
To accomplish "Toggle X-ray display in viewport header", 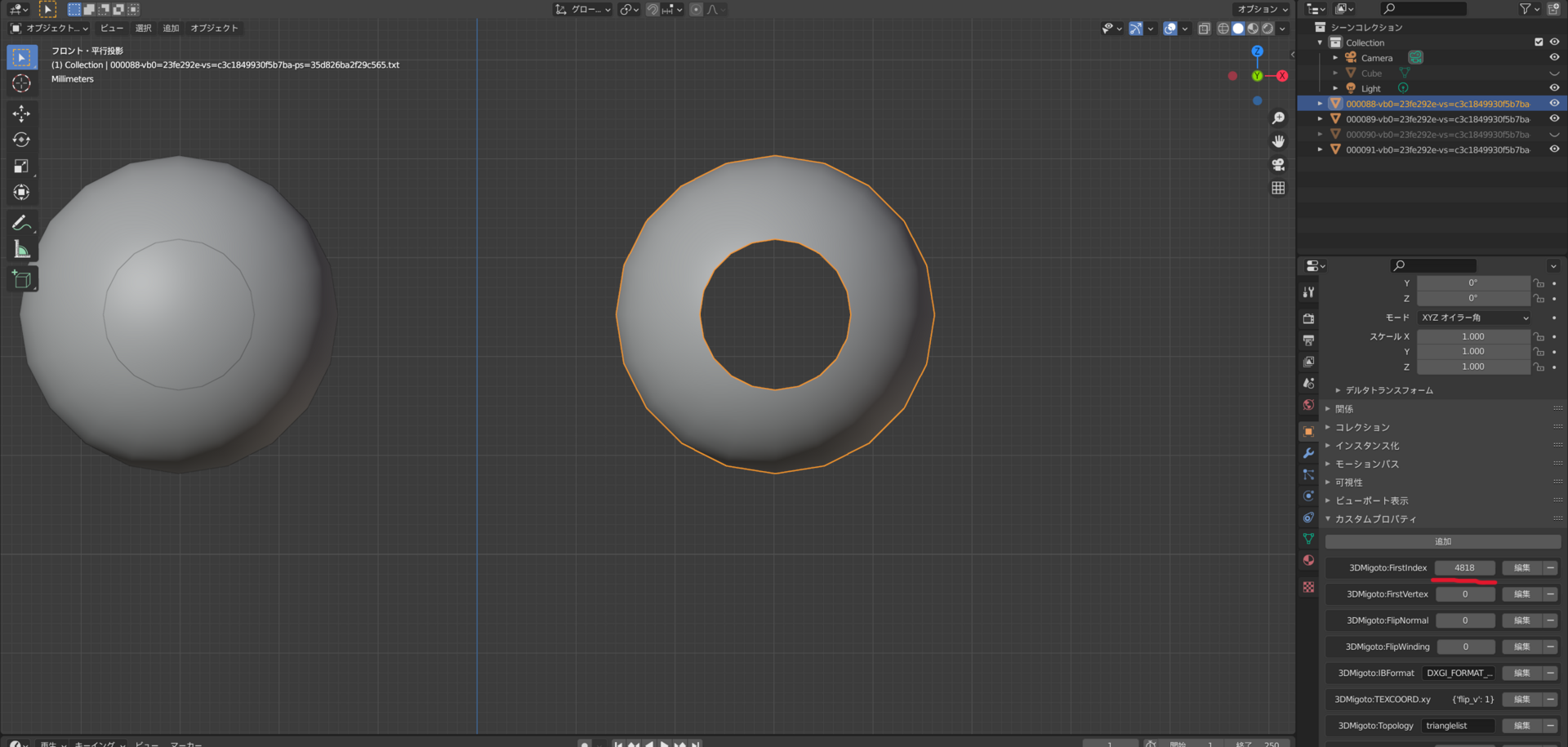I will (x=1204, y=29).
